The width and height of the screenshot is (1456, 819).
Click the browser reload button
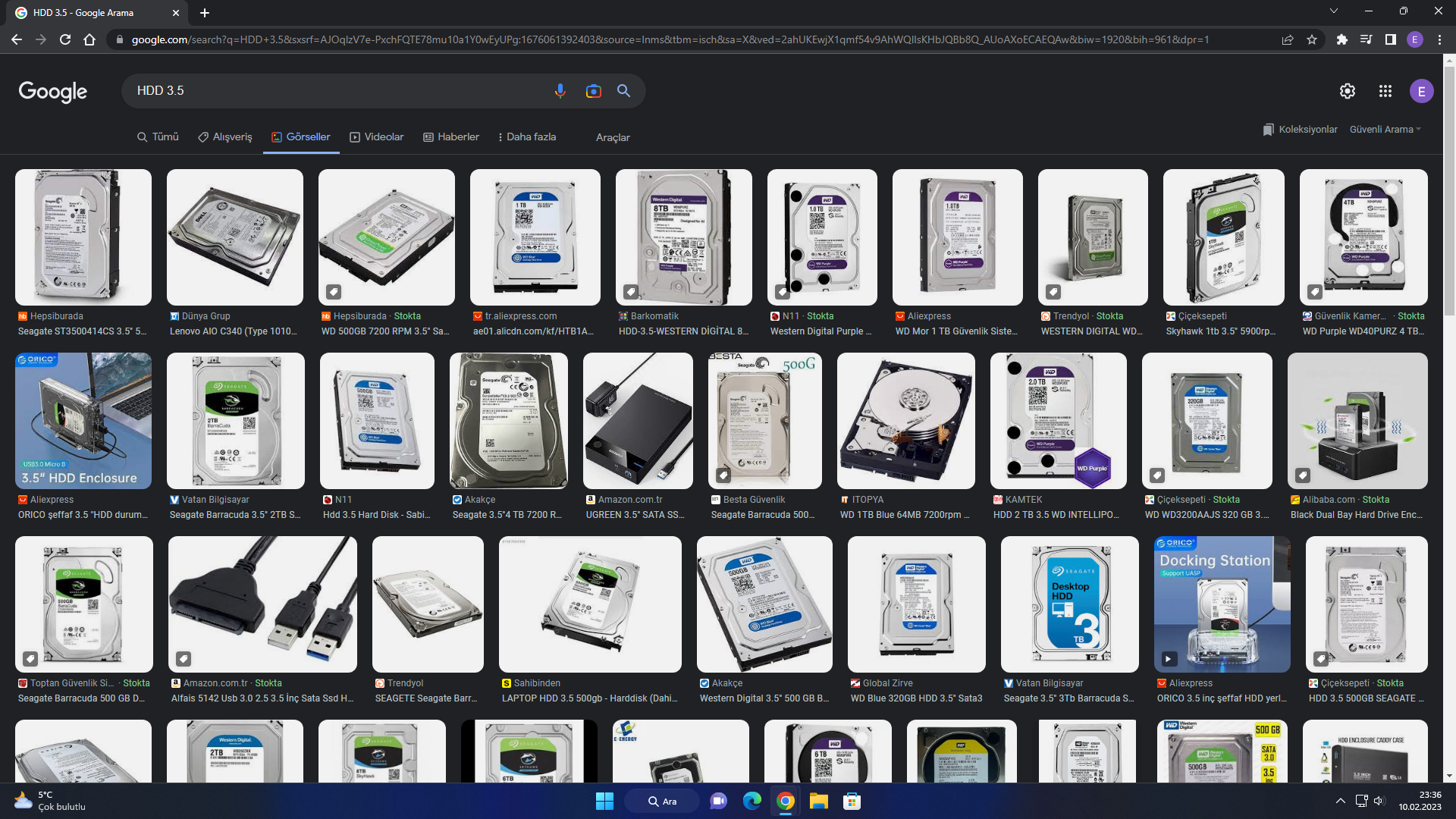65,39
